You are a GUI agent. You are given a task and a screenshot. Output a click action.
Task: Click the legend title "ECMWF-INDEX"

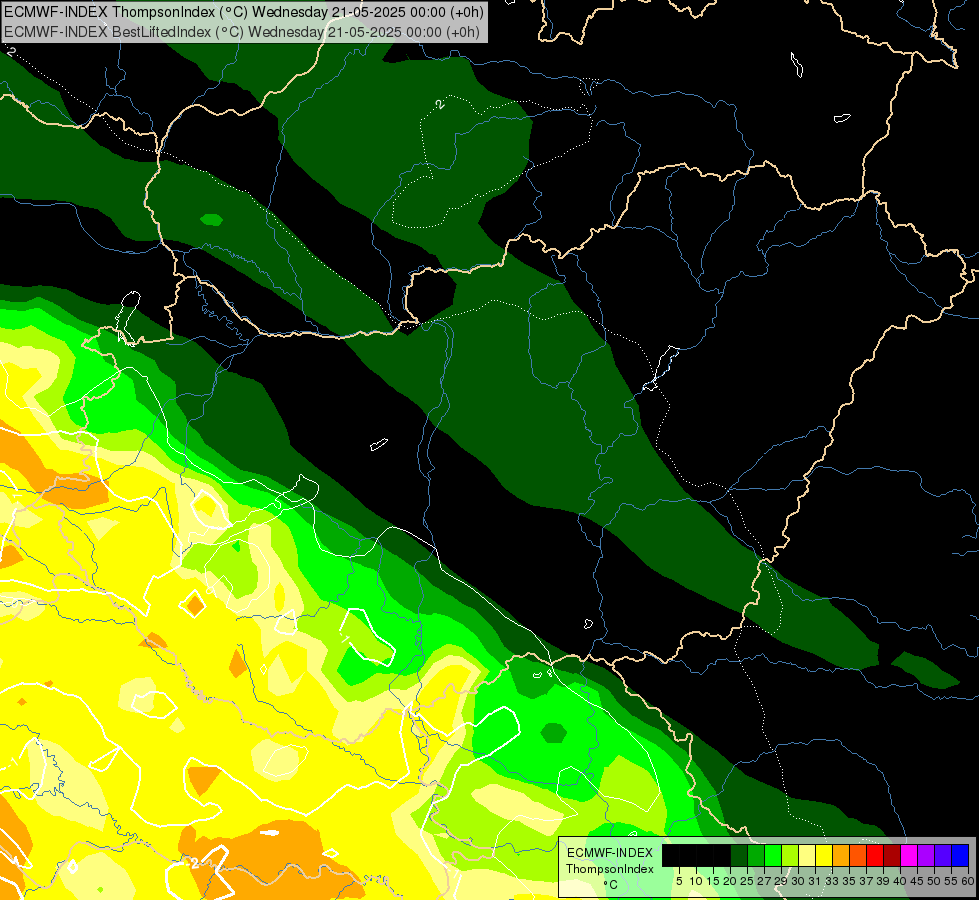pos(610,853)
